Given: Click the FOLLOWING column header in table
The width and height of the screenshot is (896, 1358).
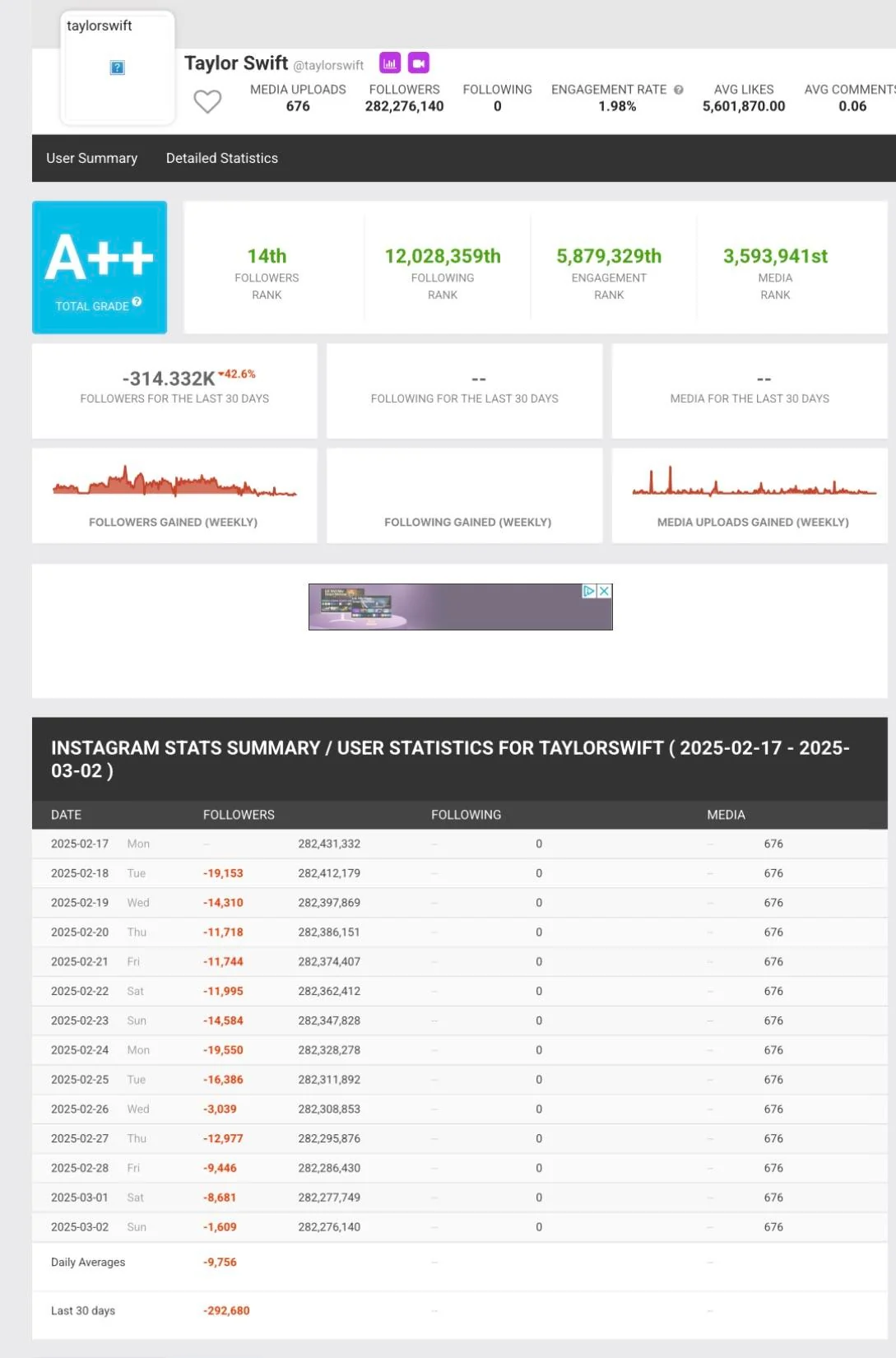Looking at the screenshot, I should [x=467, y=815].
